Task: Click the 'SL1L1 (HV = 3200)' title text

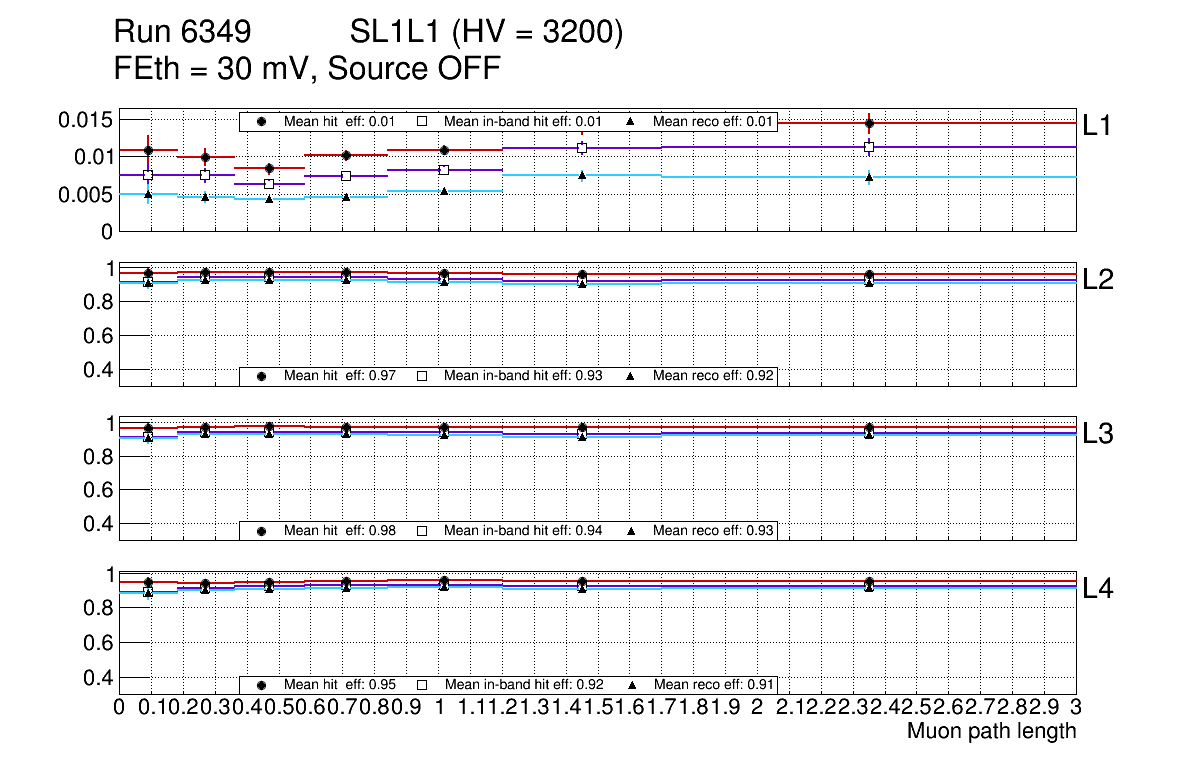Action: point(486,34)
